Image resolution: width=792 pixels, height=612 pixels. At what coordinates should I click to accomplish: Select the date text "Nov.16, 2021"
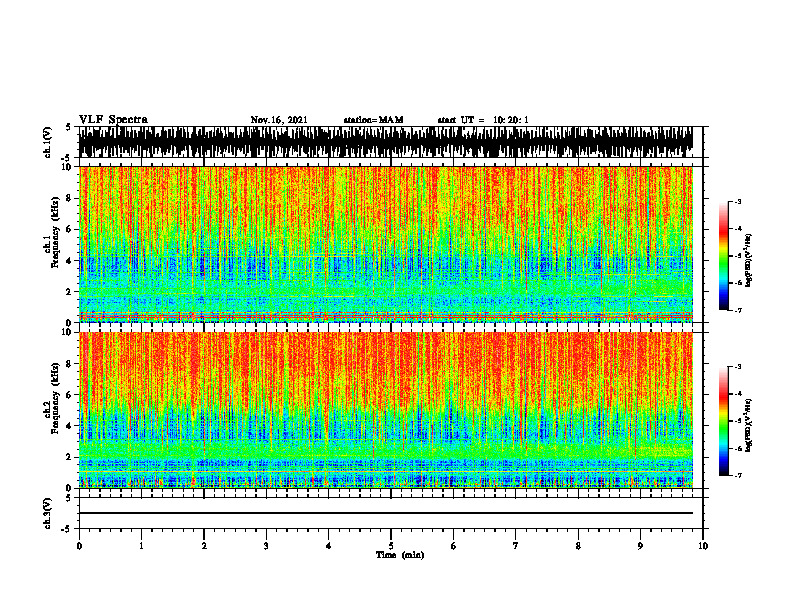(x=279, y=120)
